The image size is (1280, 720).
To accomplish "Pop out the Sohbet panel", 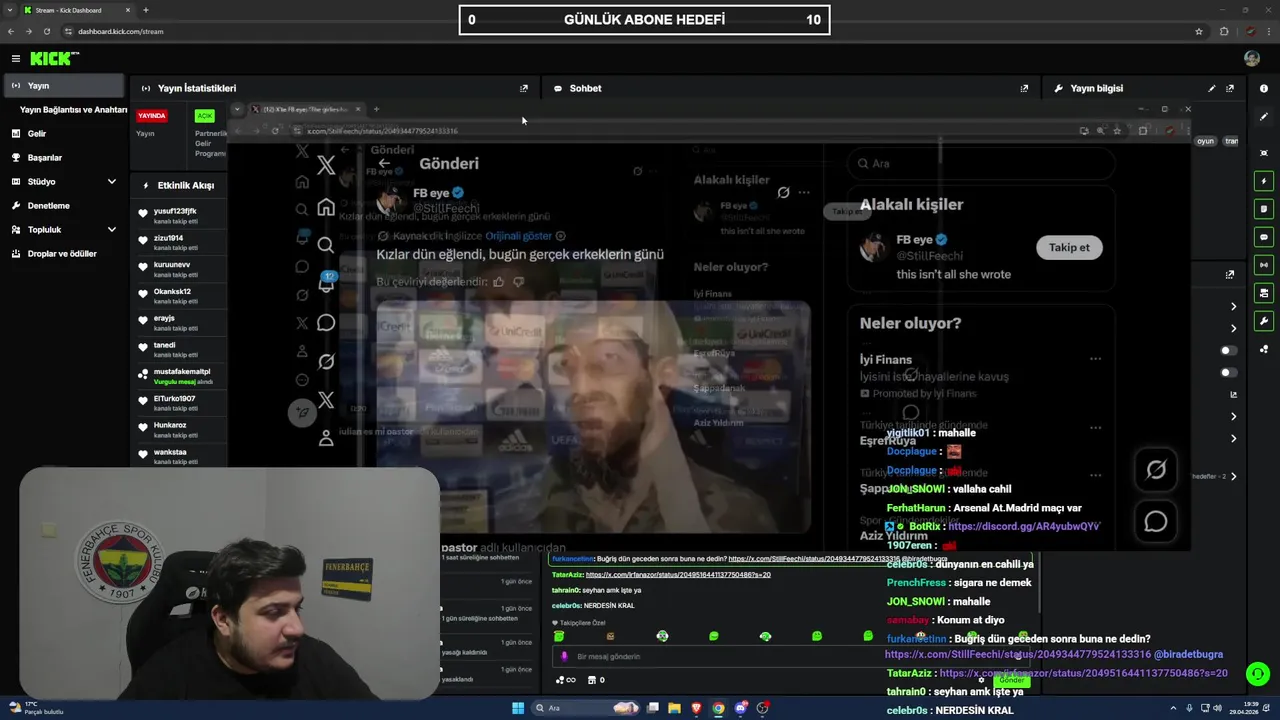I will [x=1024, y=88].
